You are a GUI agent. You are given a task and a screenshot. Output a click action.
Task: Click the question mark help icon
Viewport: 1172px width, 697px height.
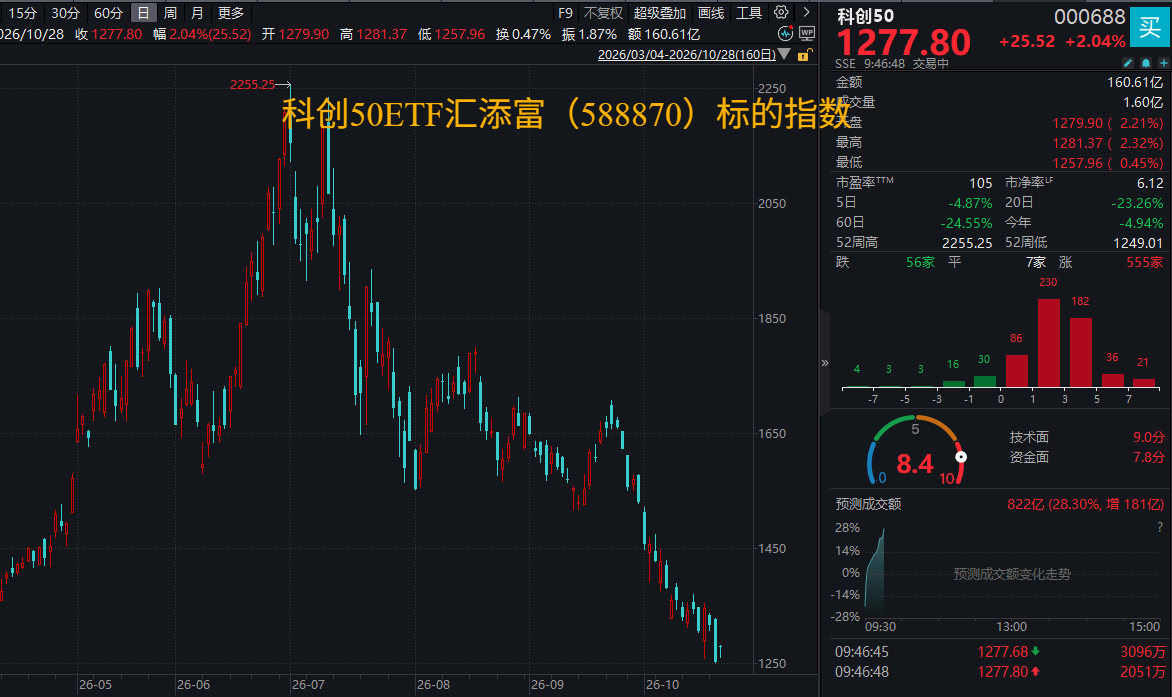[1160, 527]
